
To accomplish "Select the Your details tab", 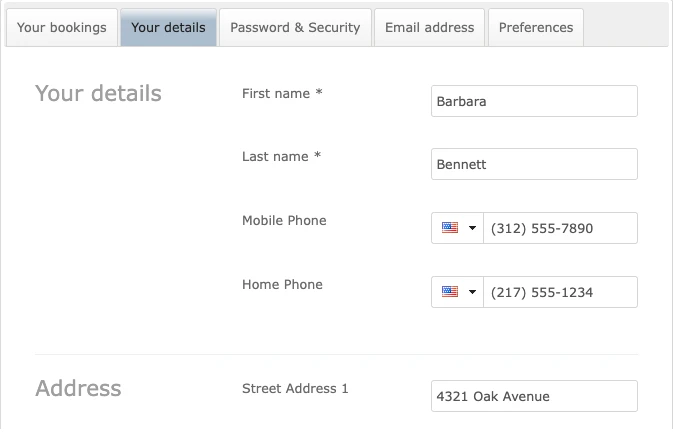I will pos(168,28).
